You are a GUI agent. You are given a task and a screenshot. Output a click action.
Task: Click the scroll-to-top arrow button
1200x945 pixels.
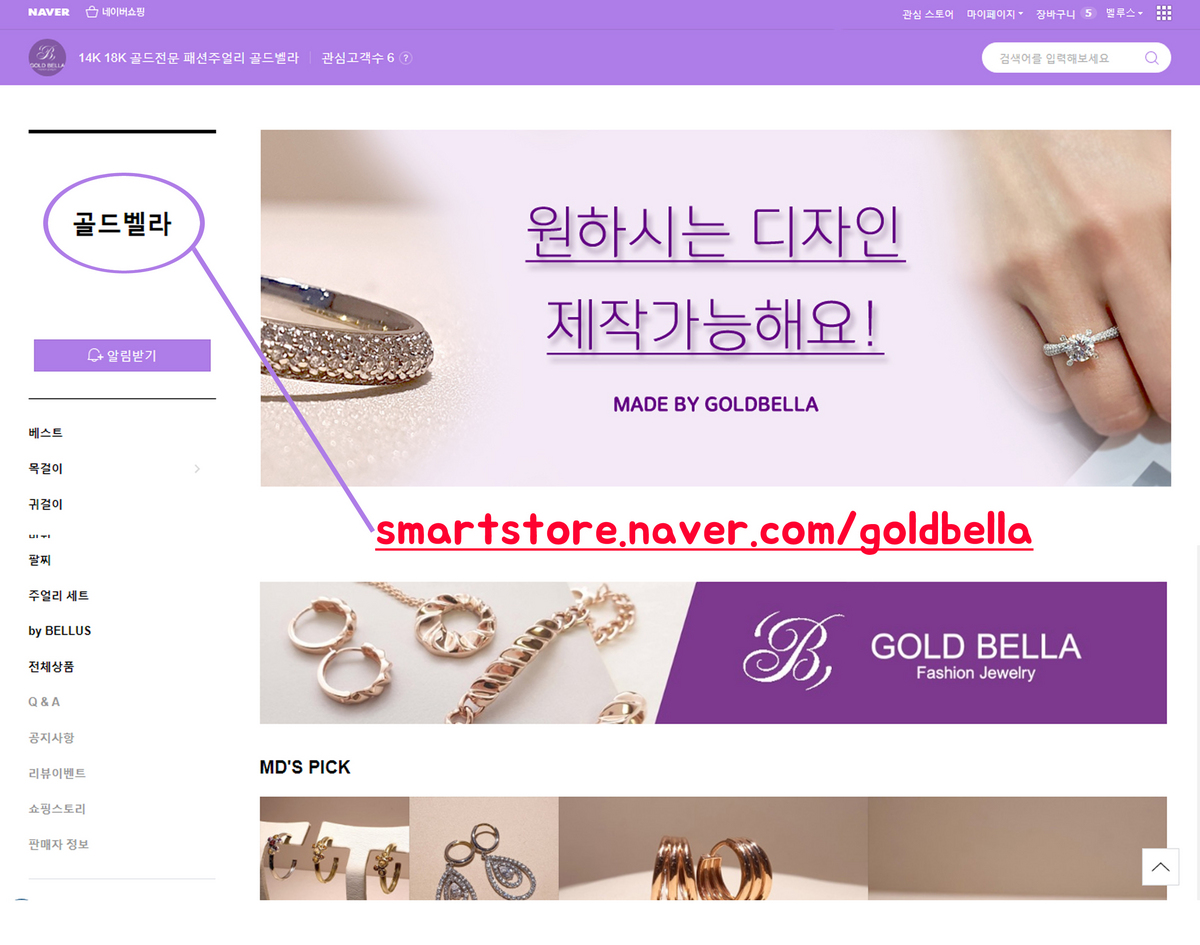pos(1160,867)
